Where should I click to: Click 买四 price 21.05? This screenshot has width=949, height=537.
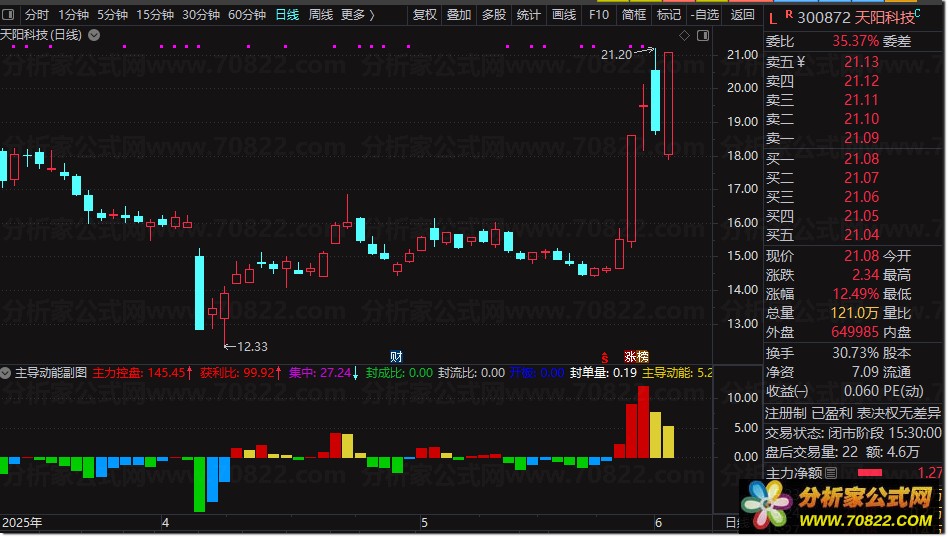(x=861, y=216)
